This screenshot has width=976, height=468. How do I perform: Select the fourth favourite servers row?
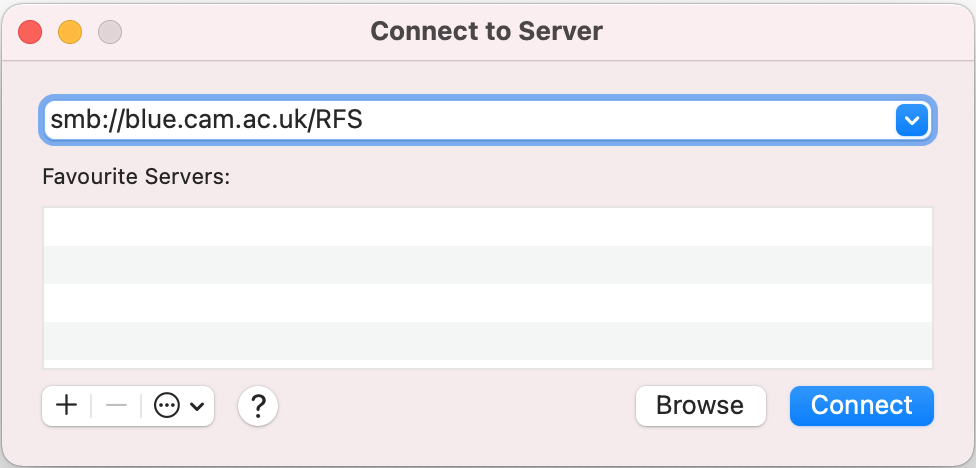[x=488, y=341]
